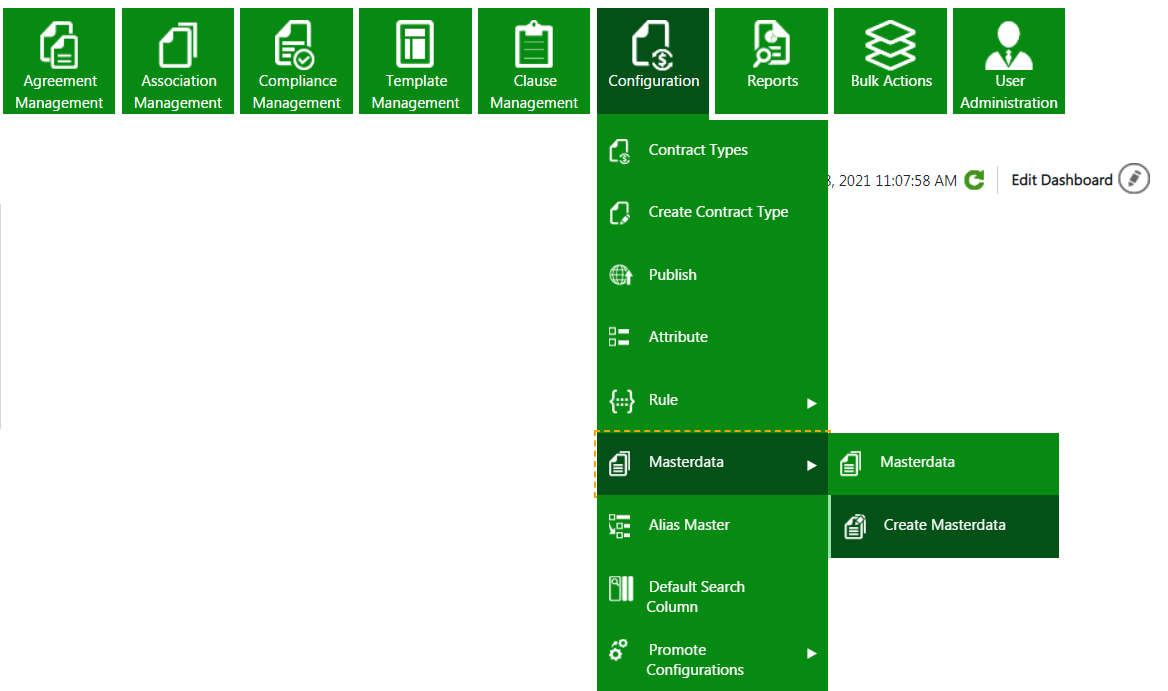
Task: Open the Attribute menu item
Action: tap(678, 337)
